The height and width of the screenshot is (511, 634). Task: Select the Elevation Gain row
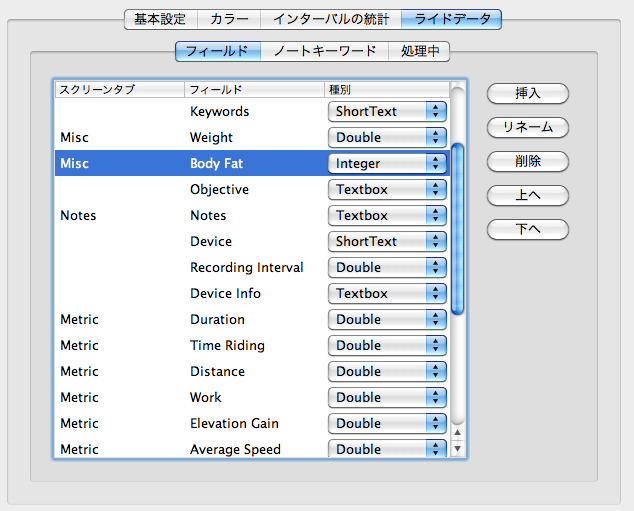point(252,423)
